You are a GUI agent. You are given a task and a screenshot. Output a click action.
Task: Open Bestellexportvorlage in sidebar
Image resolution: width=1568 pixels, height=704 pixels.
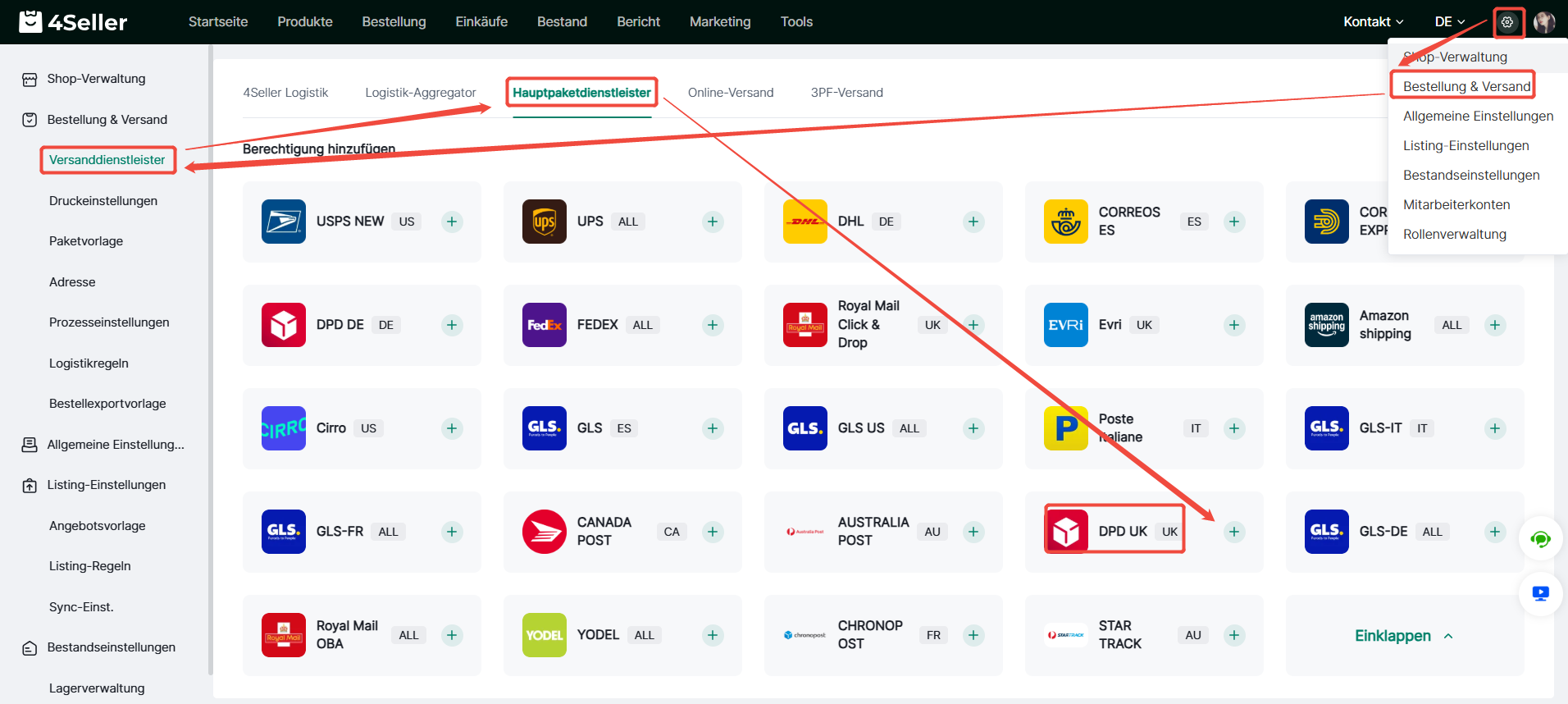click(x=107, y=404)
